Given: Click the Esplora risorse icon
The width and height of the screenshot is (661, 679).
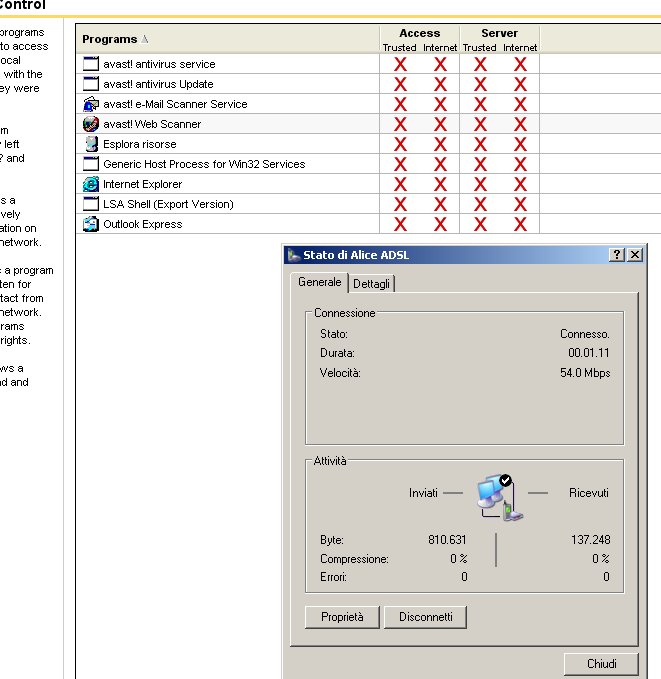Looking at the screenshot, I should click(91, 144).
